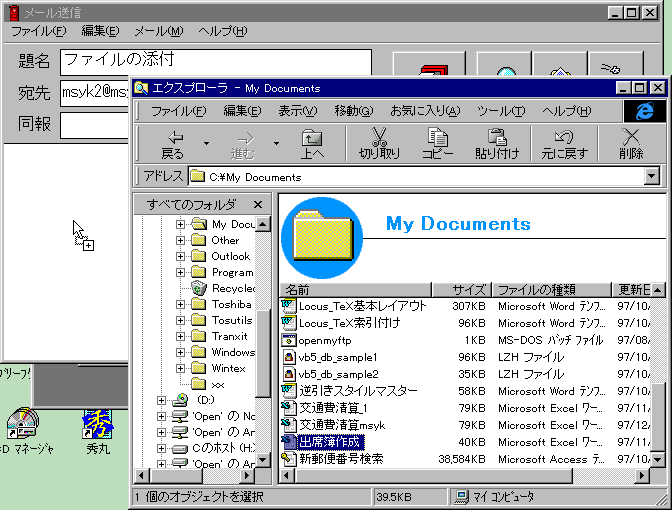Image resolution: width=672 pixels, height=510 pixels.
Task: Click the Undo (元に戻す) toolbar icon
Action: click(x=564, y=144)
